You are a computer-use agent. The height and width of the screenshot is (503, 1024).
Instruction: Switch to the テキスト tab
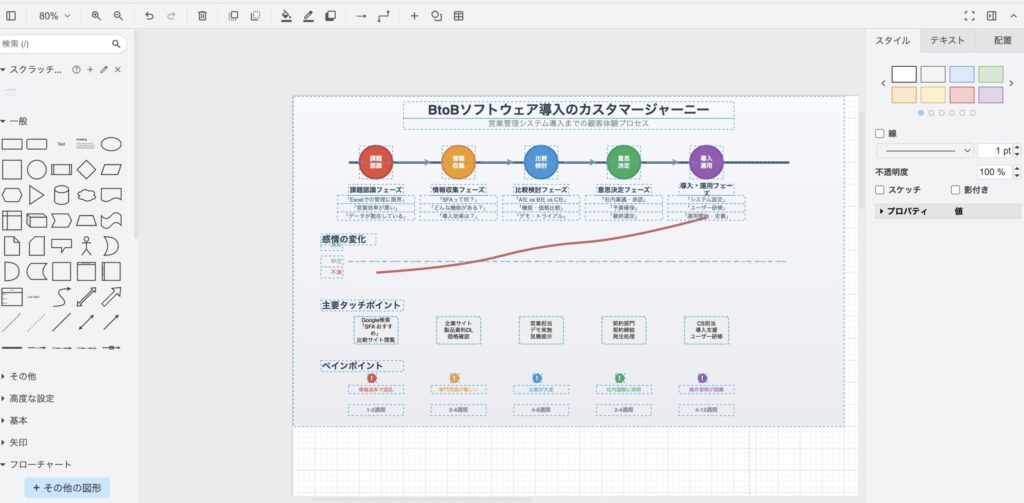[947, 41]
